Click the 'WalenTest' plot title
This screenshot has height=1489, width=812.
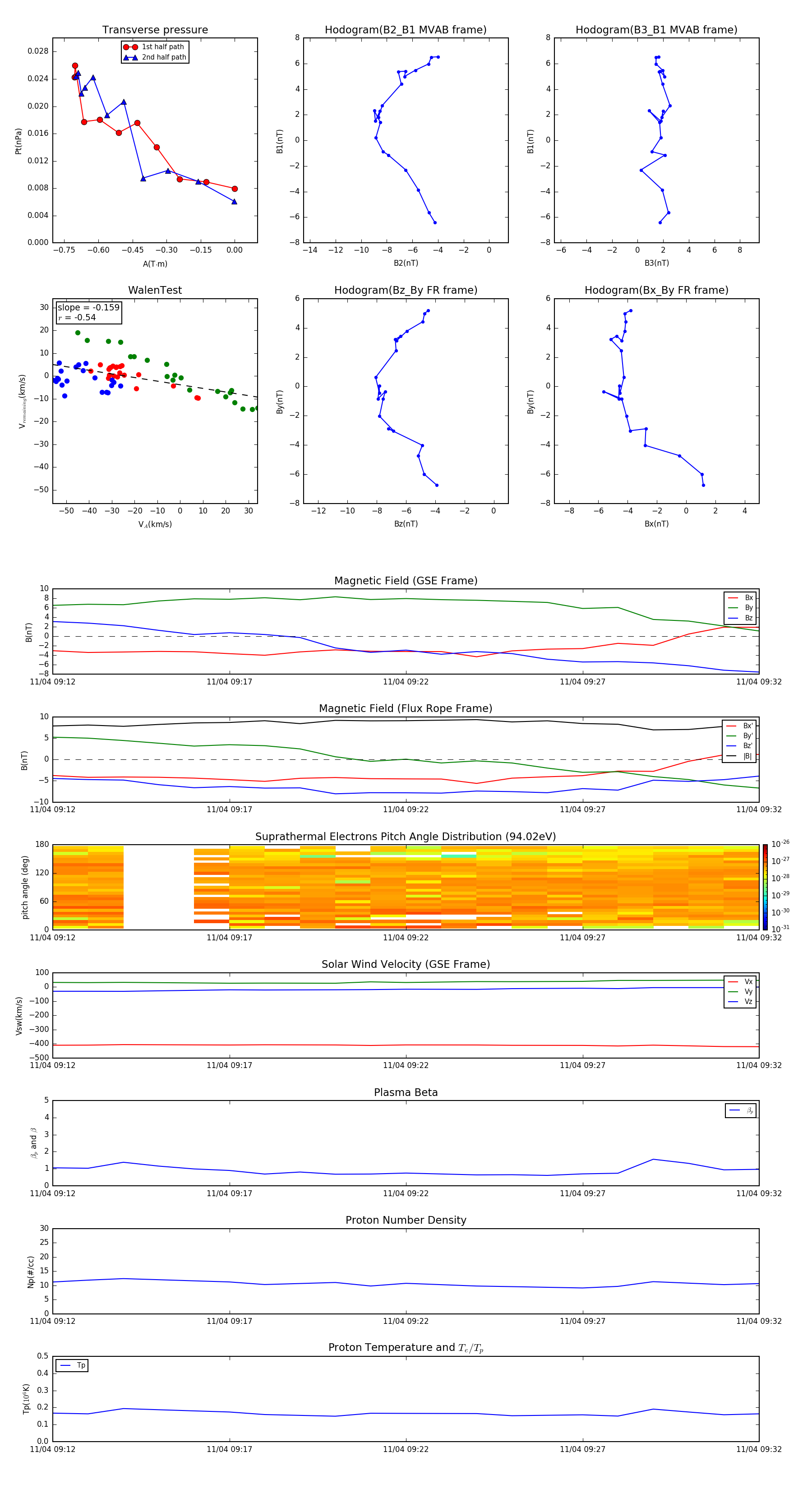pos(155,290)
